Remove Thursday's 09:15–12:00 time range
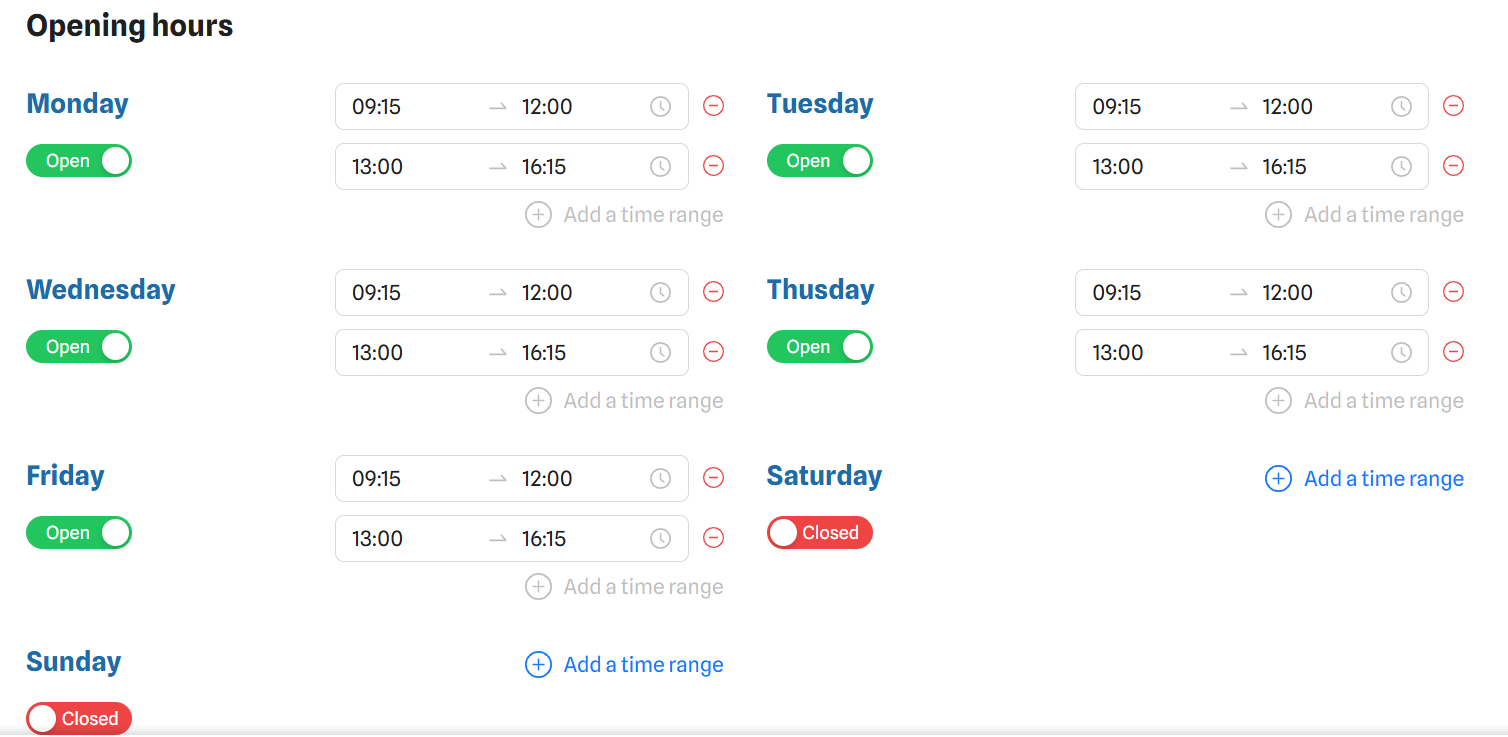Image resolution: width=1508 pixels, height=737 pixels. (1453, 291)
